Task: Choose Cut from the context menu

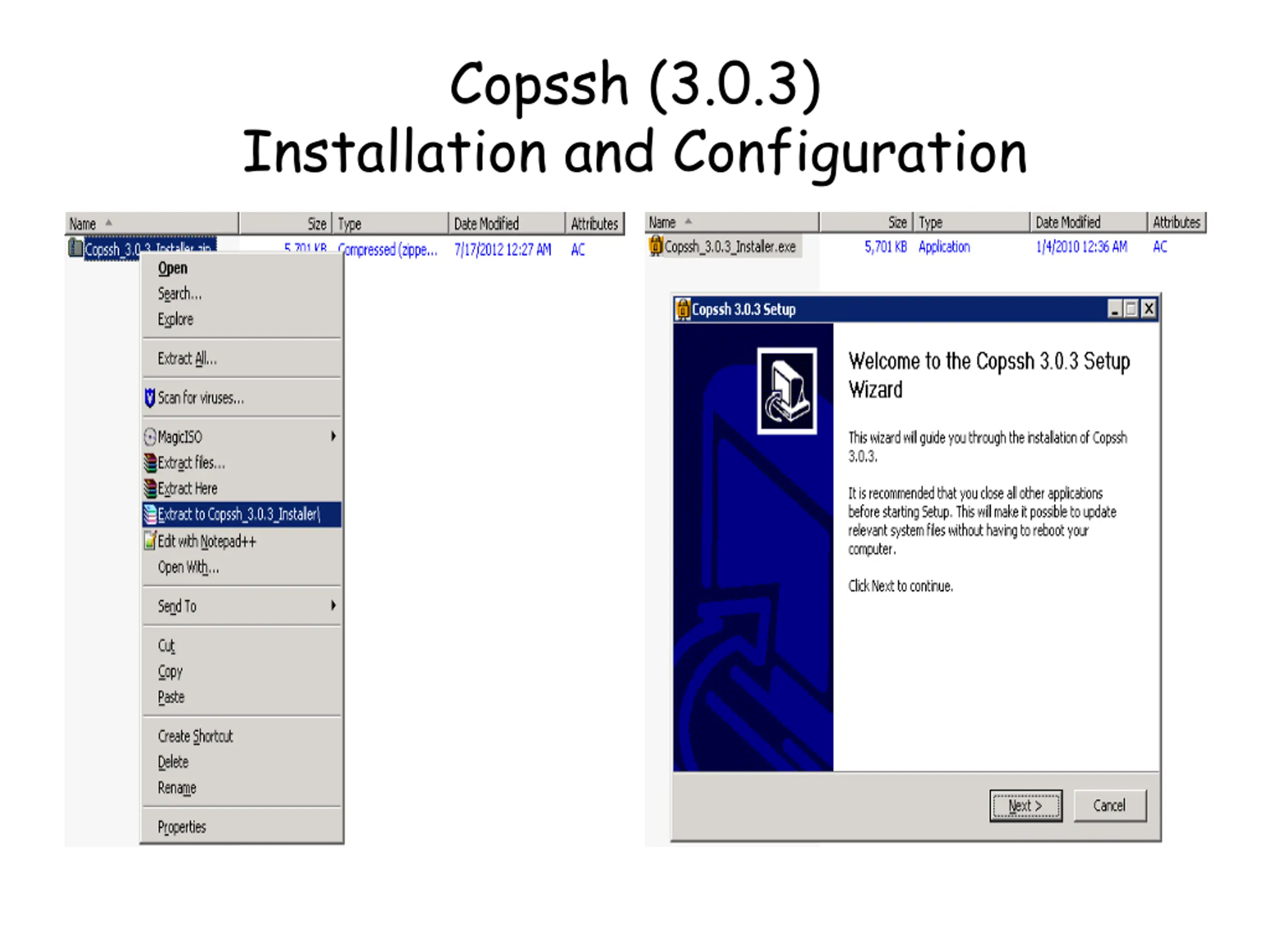Action: click(x=241, y=646)
